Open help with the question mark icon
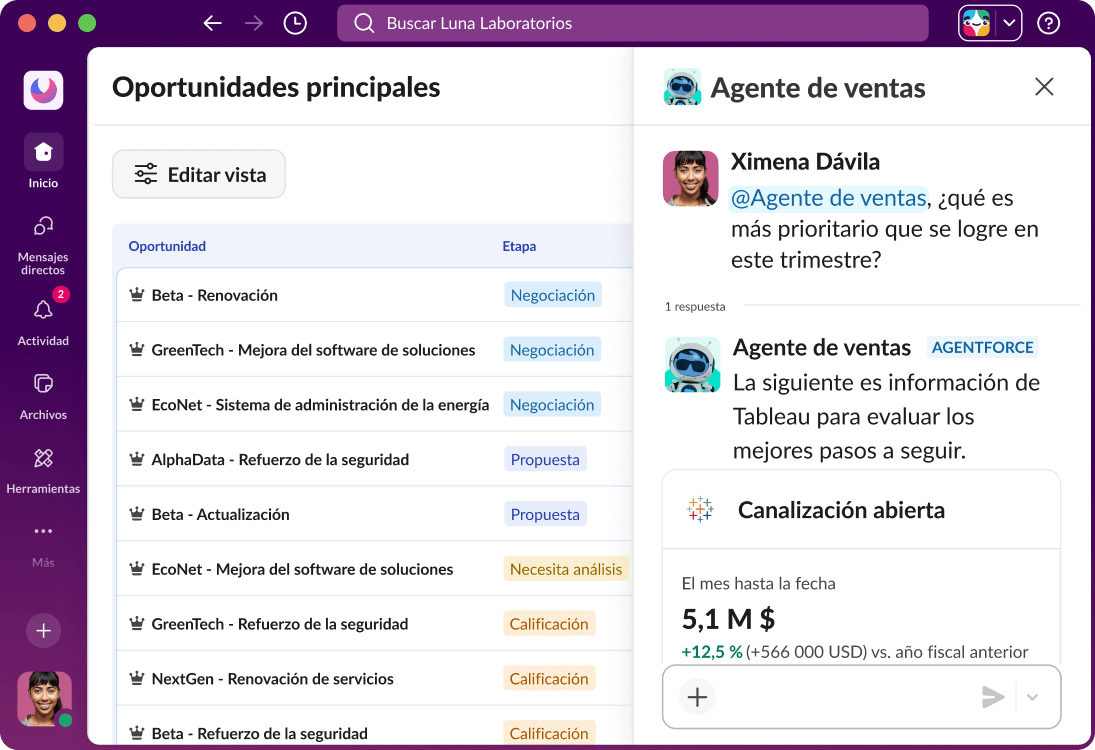This screenshot has height=750, width=1095. [x=1048, y=22]
